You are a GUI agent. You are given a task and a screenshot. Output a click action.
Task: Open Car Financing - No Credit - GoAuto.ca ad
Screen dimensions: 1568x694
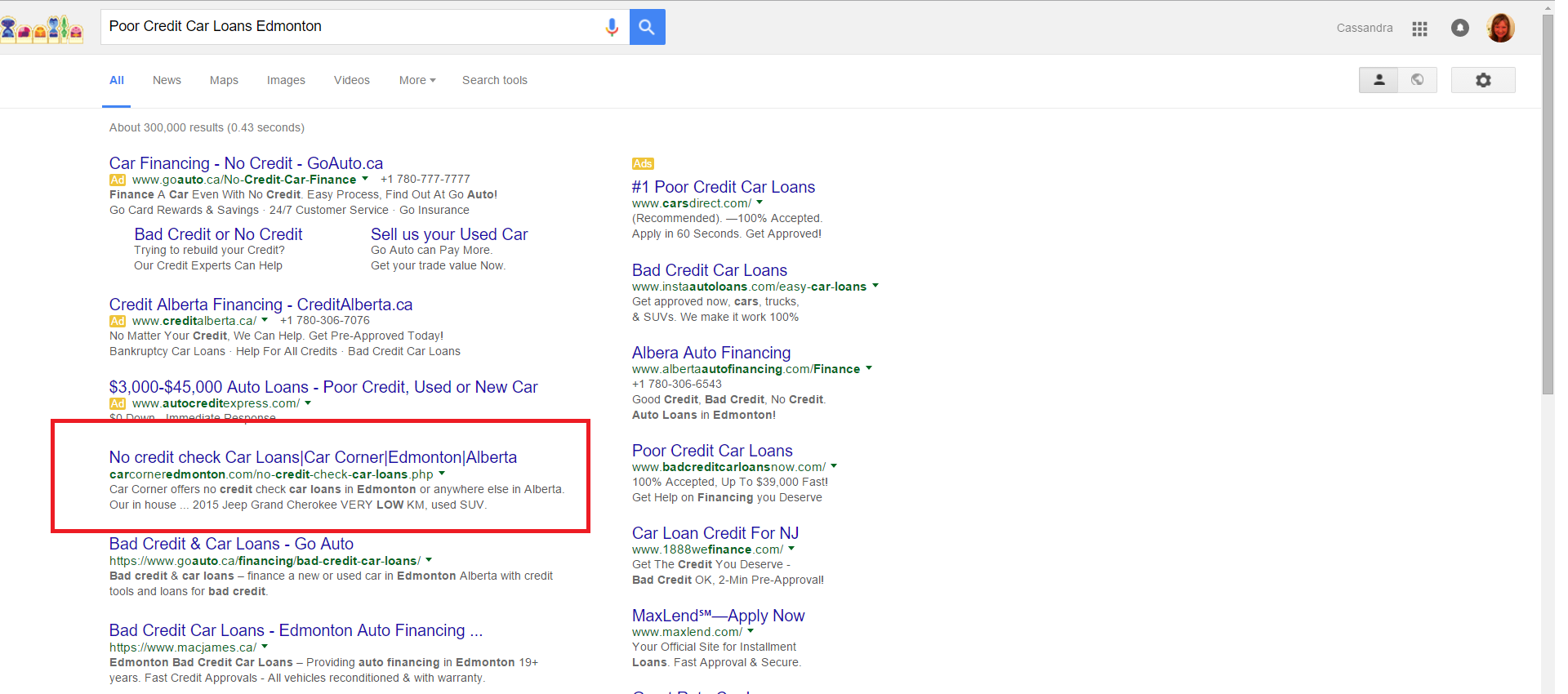point(246,163)
